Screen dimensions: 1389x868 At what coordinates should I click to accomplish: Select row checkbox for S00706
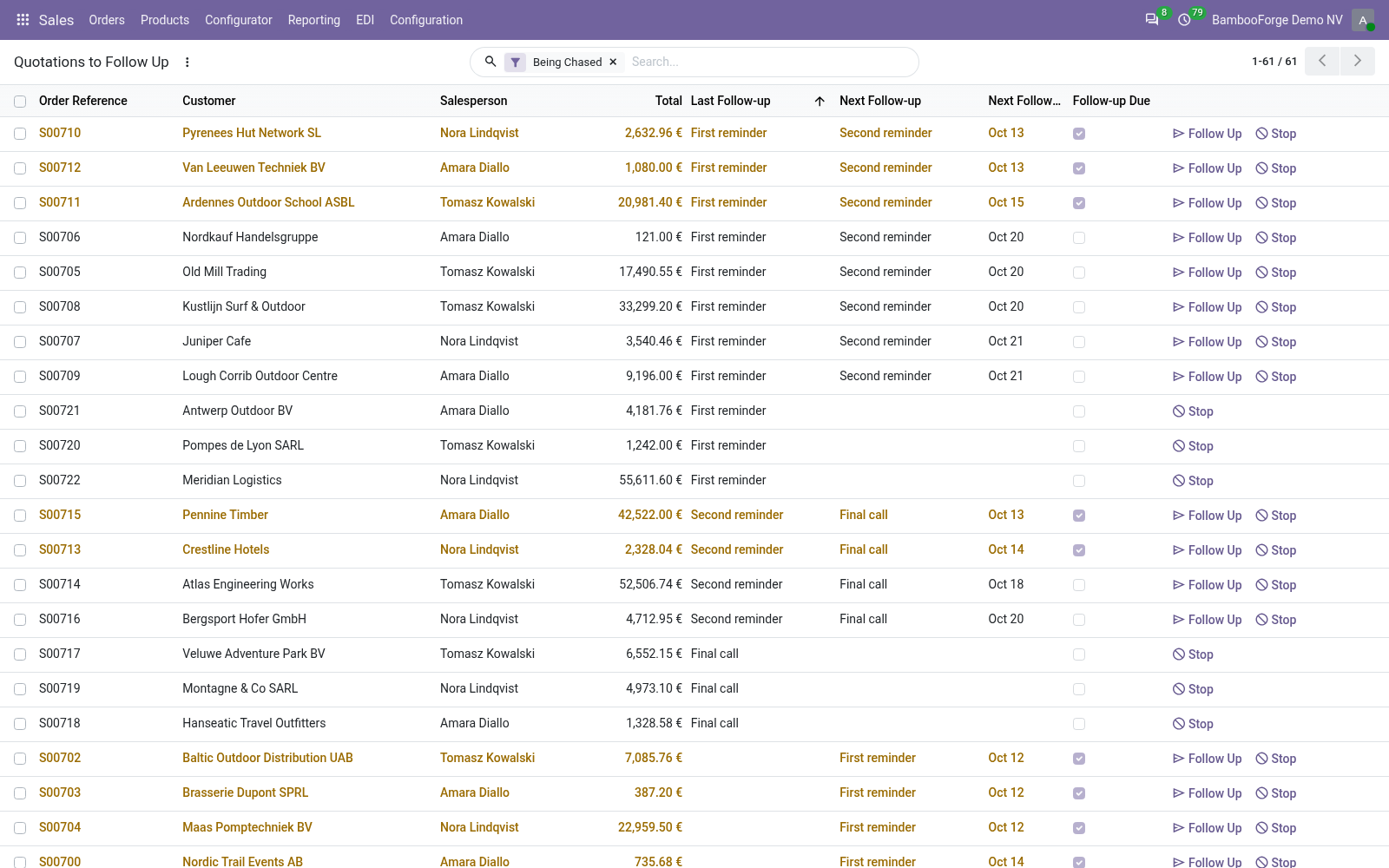[x=20, y=238]
